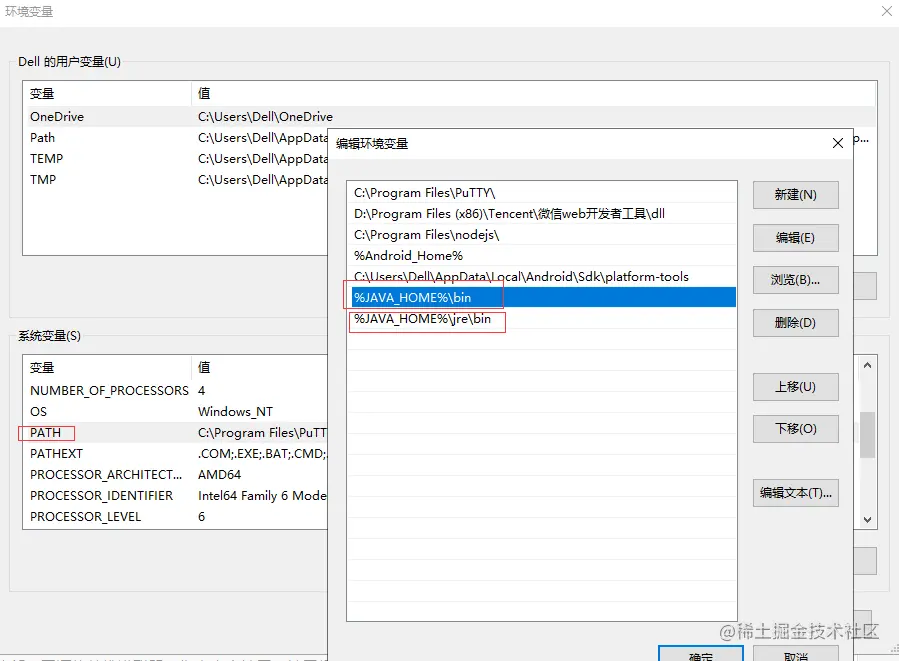Click the system variables scrollbar thumb
The width and height of the screenshot is (899, 661).
(867, 435)
